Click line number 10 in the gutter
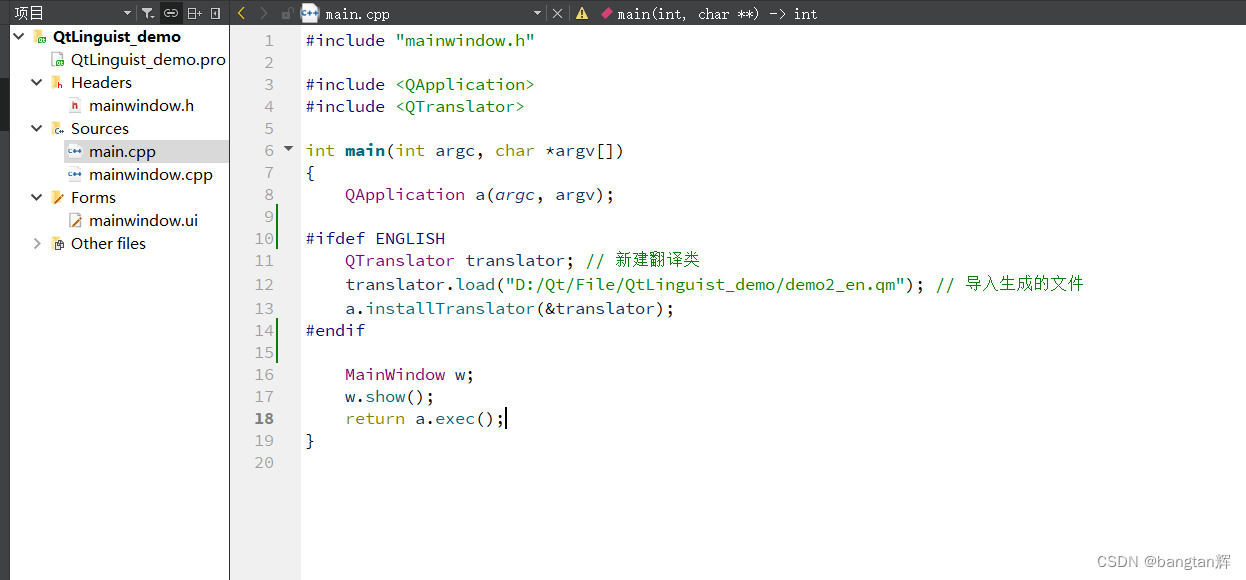 pyautogui.click(x=264, y=238)
